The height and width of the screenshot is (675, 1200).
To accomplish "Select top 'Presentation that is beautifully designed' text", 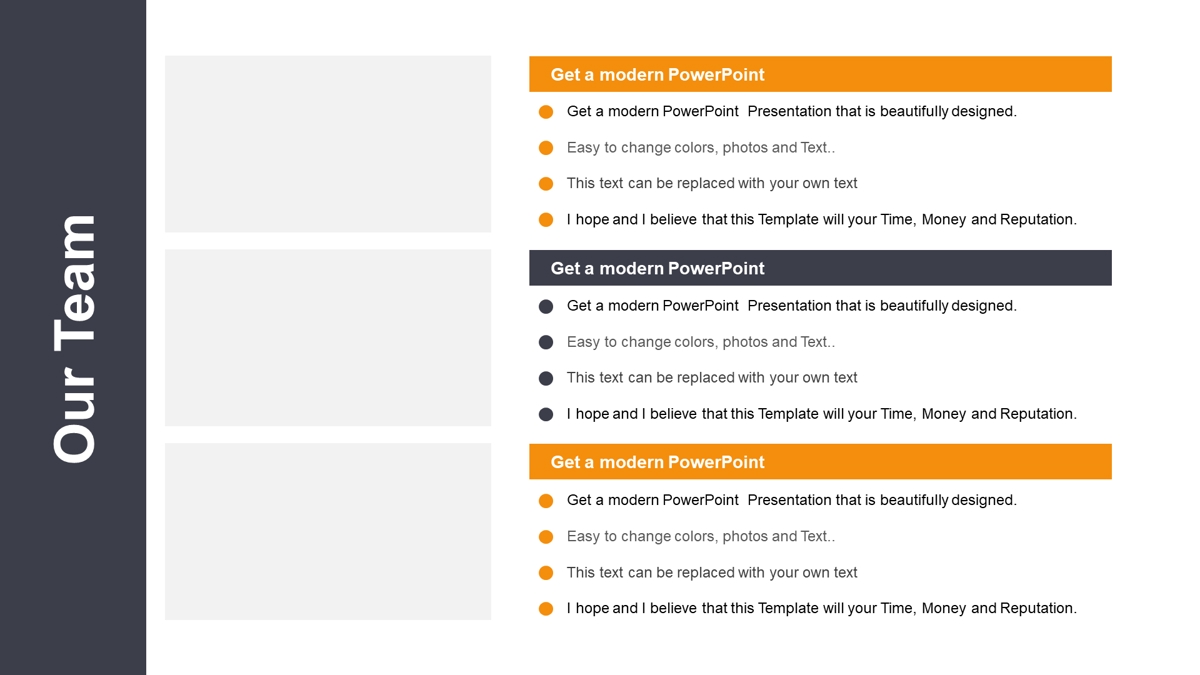I will (882, 111).
